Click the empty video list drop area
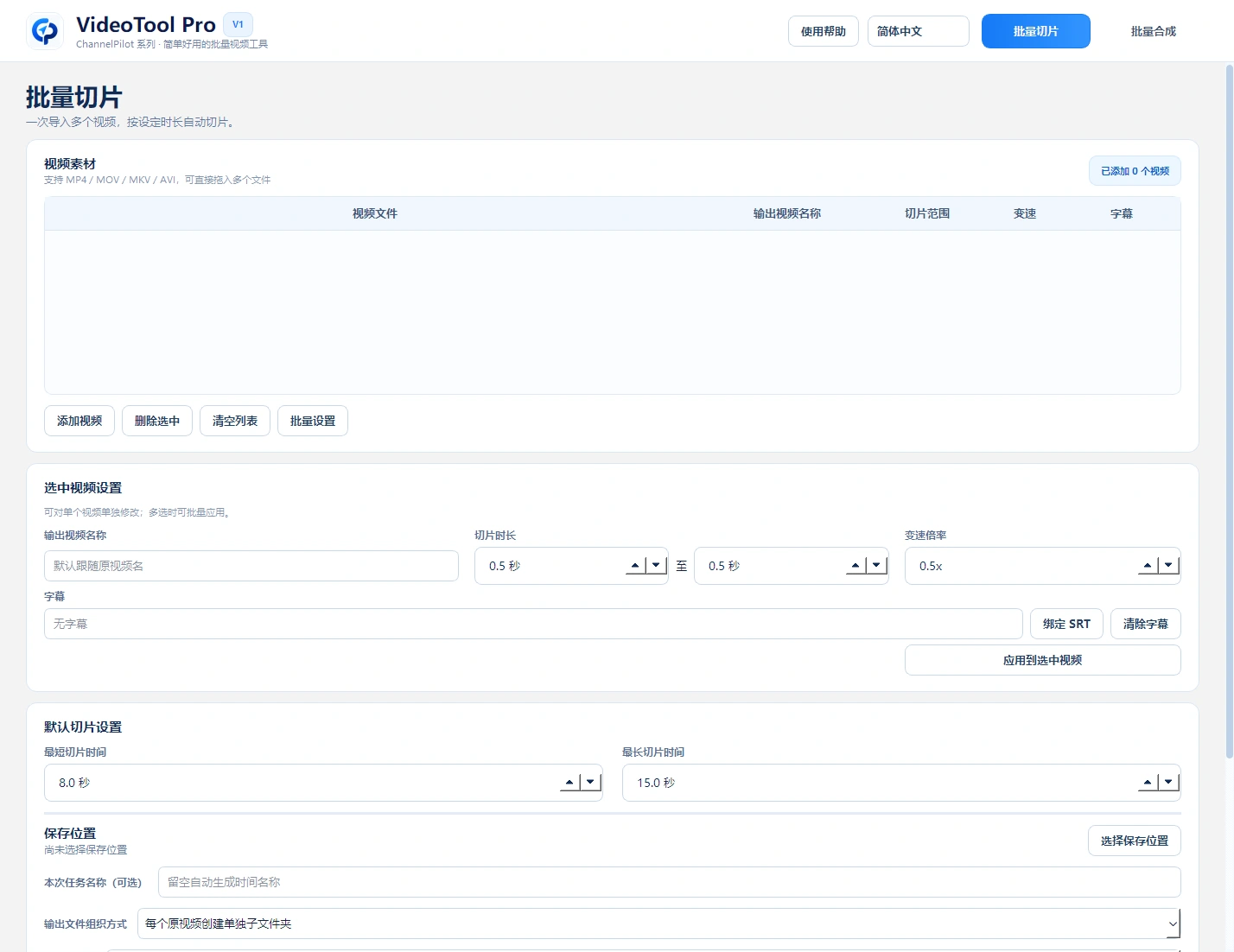The image size is (1234, 952). coord(613,312)
